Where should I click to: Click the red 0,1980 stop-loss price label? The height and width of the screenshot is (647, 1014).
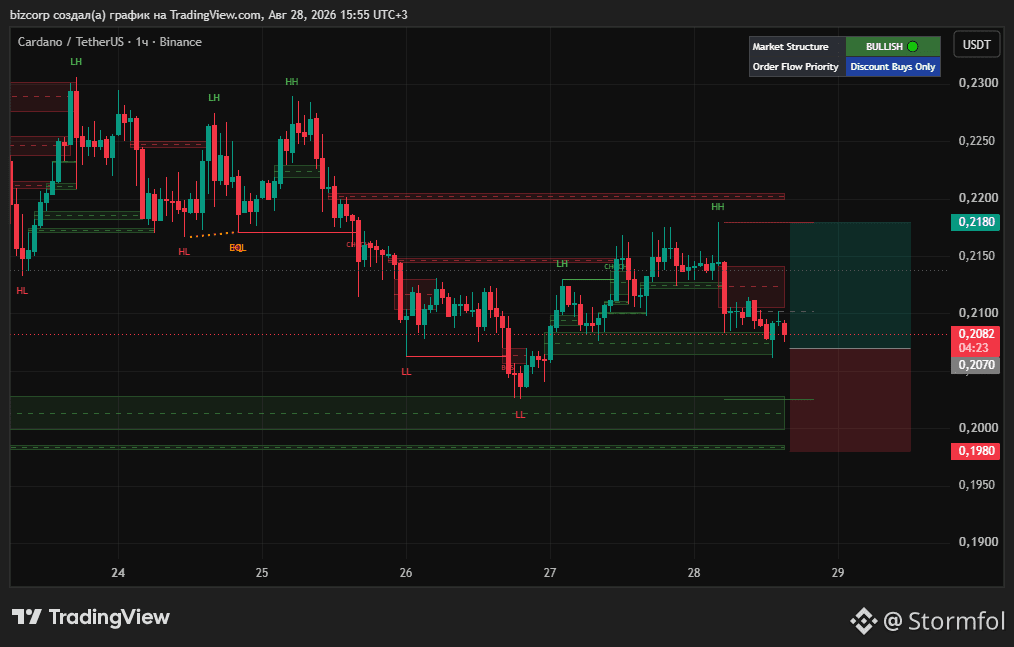976,451
